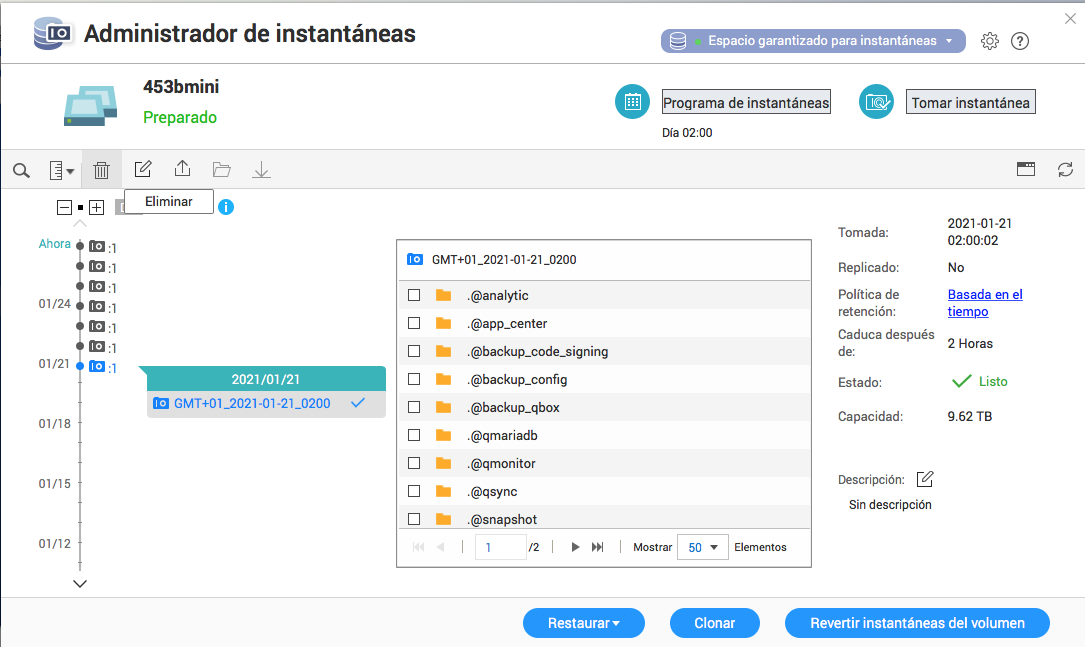Select the .@qsync folder checkbox
Screen dimensions: 1085x647
pos(414,491)
